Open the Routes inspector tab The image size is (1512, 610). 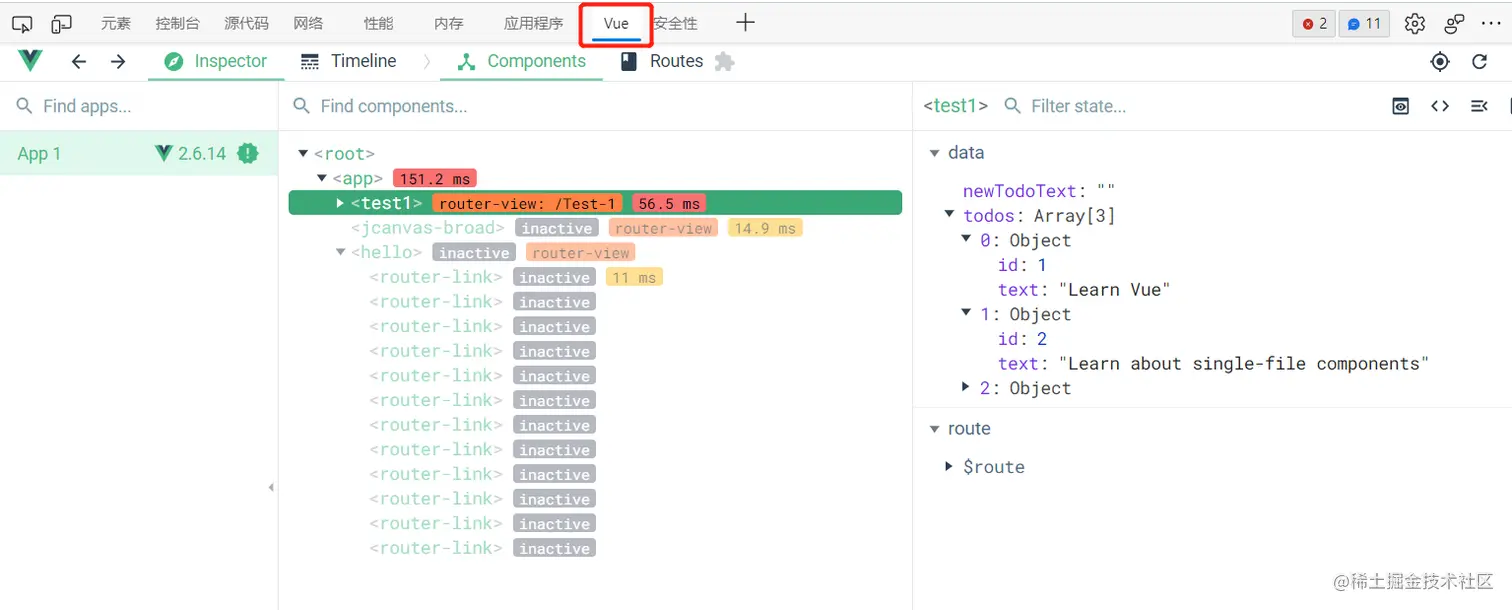click(661, 62)
